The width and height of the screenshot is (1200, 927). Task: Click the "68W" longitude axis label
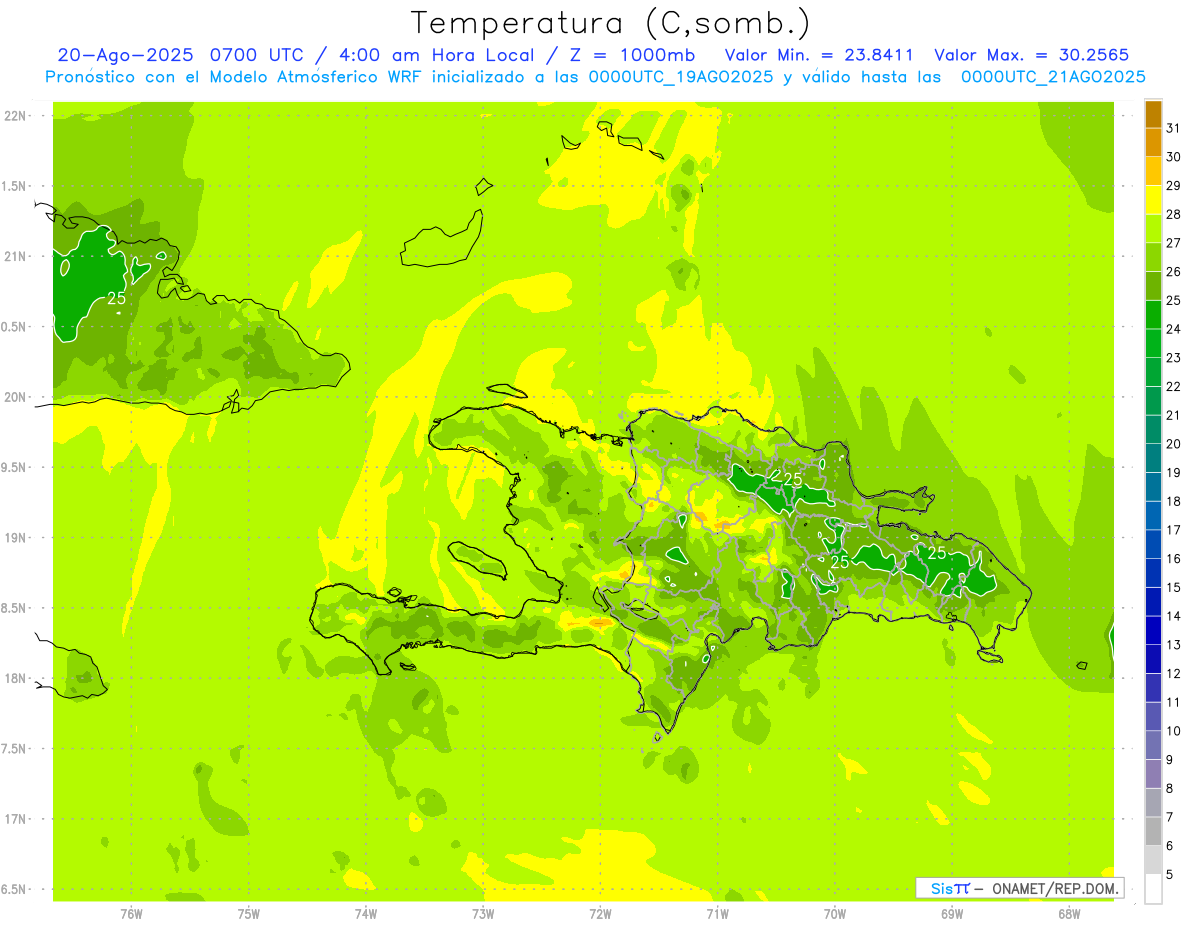pos(1069,914)
